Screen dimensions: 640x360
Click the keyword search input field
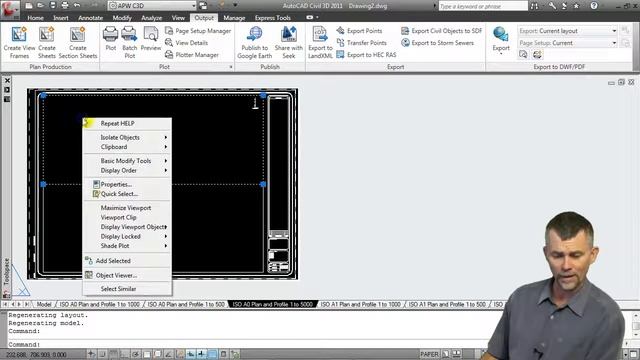tap(483, 6)
